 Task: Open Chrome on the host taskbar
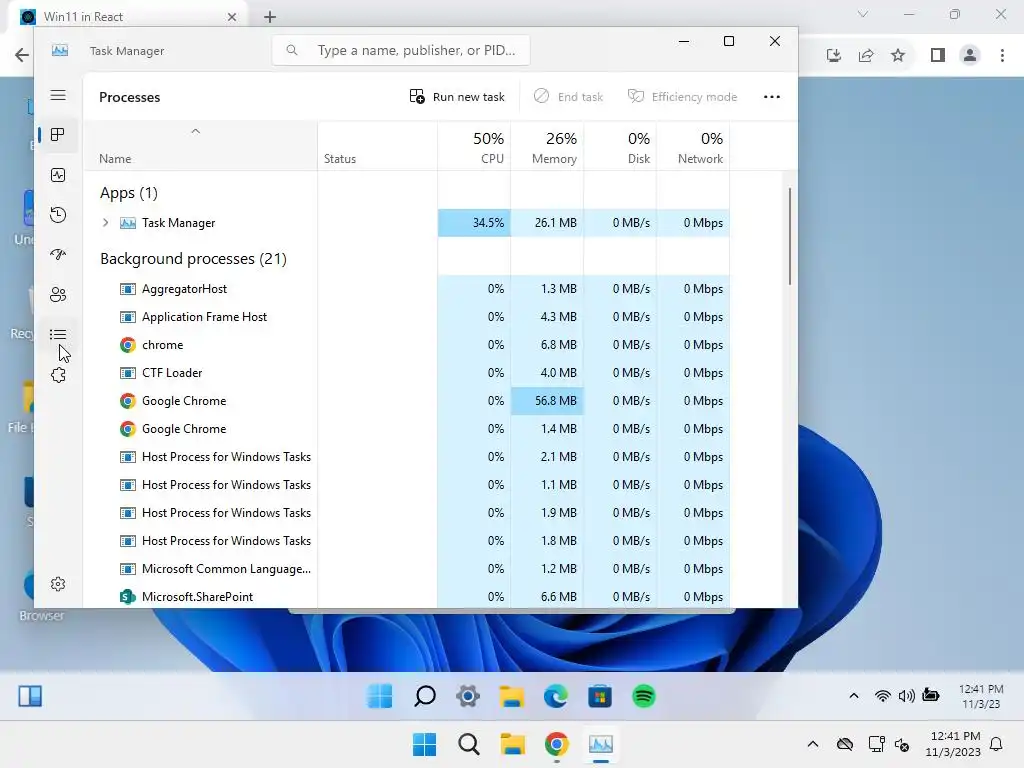(x=556, y=744)
